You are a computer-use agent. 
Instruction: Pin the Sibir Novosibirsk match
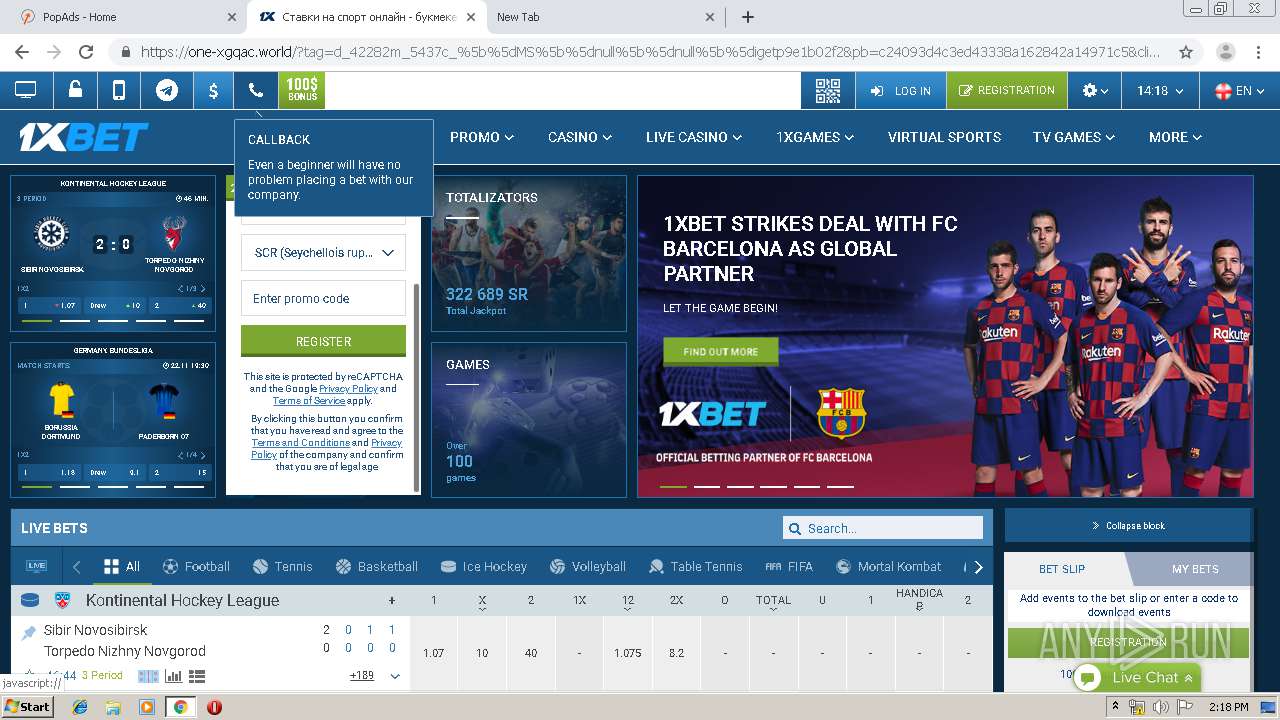tap(29, 632)
